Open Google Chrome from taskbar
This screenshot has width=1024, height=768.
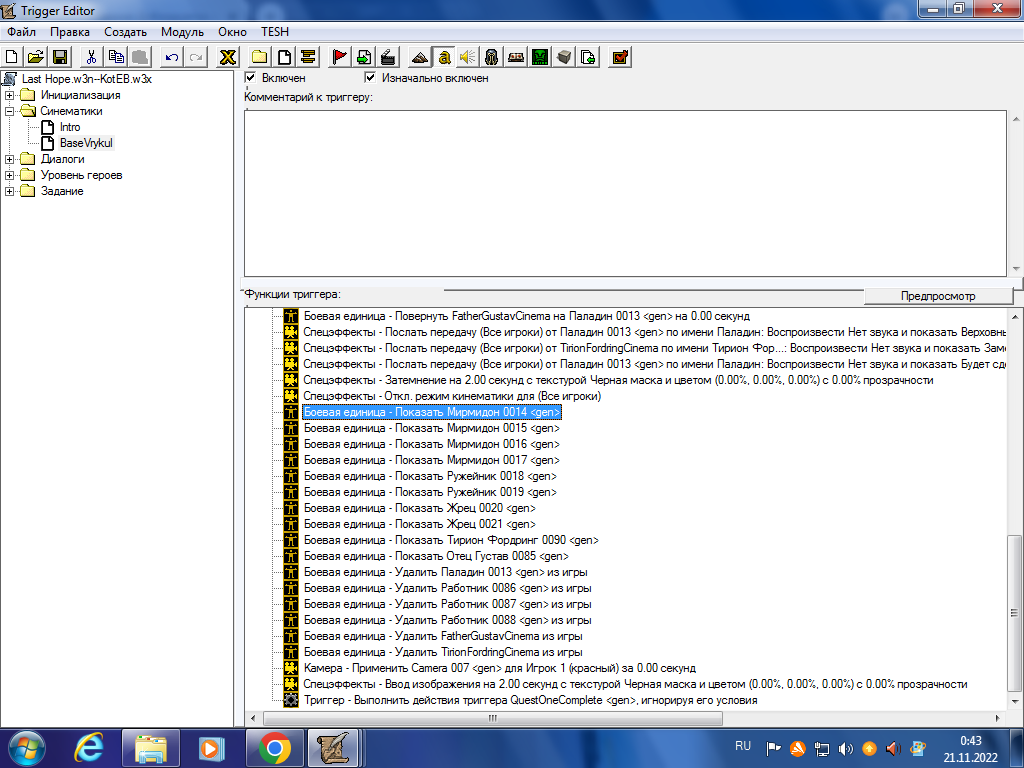274,748
